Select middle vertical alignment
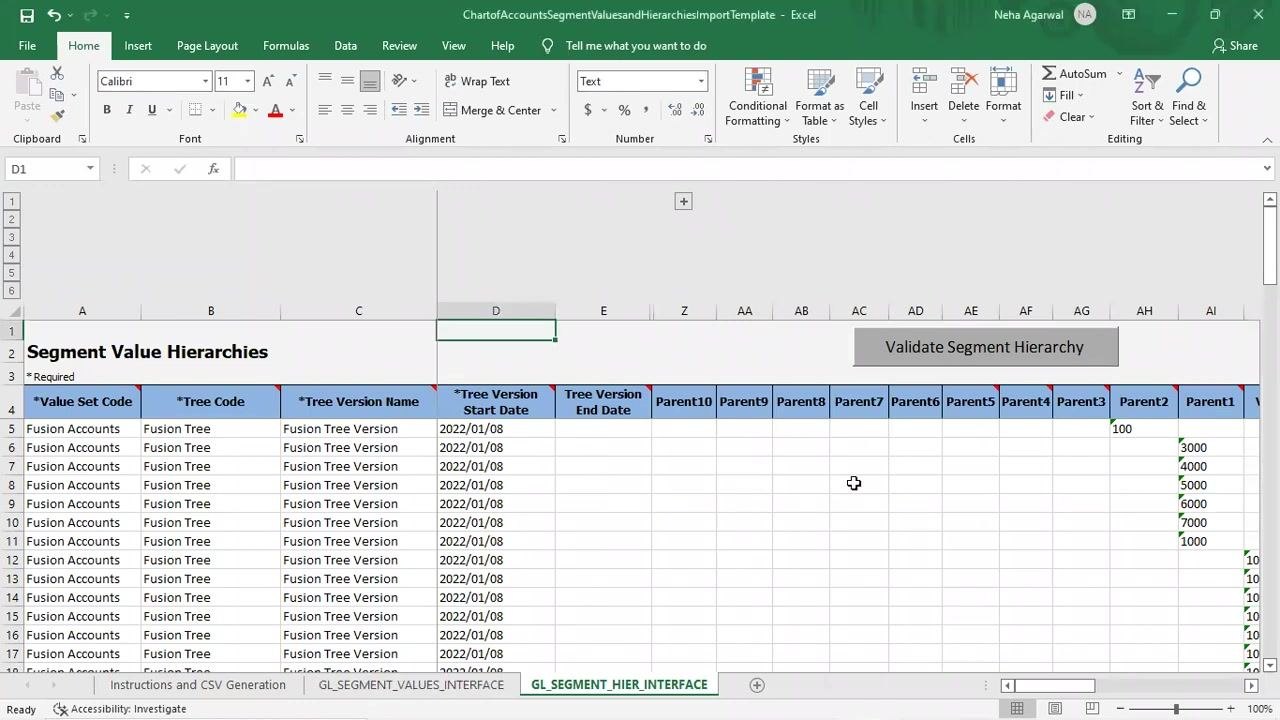Image resolution: width=1280 pixels, height=720 pixels. tap(347, 81)
